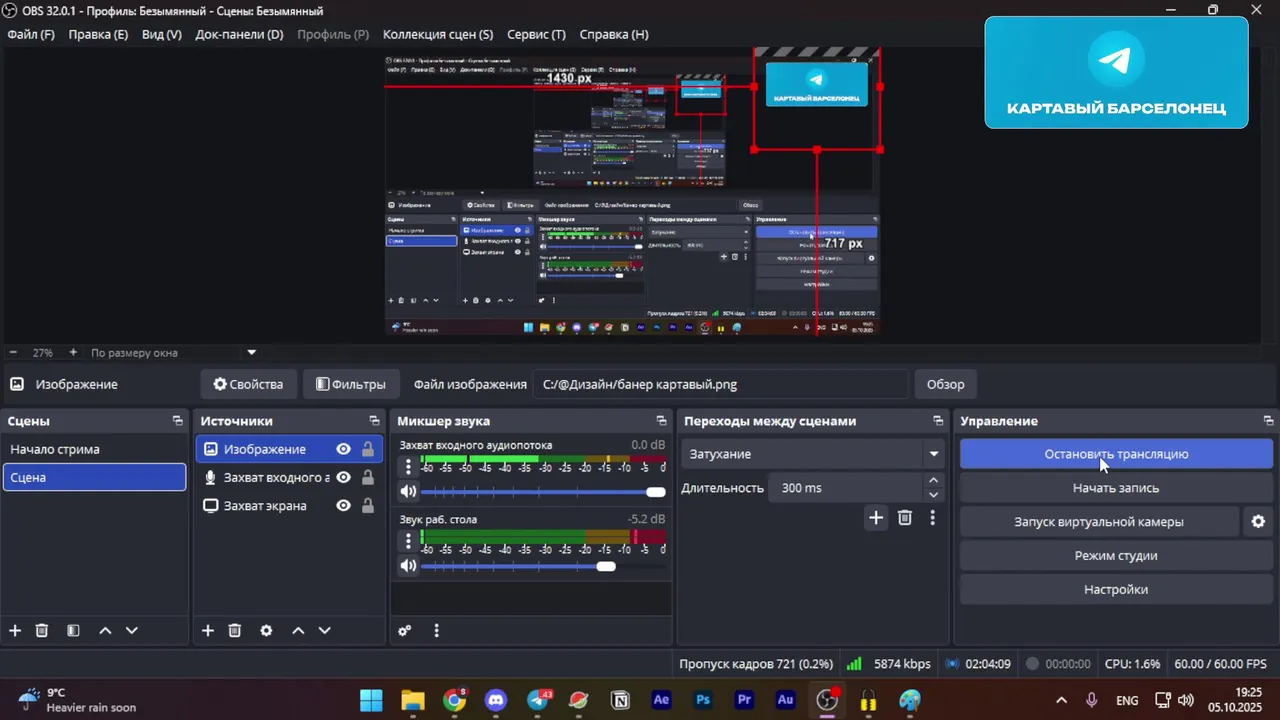Screen dimensions: 1280x720
Task: Open Discord from the taskbar
Action: click(x=495, y=700)
